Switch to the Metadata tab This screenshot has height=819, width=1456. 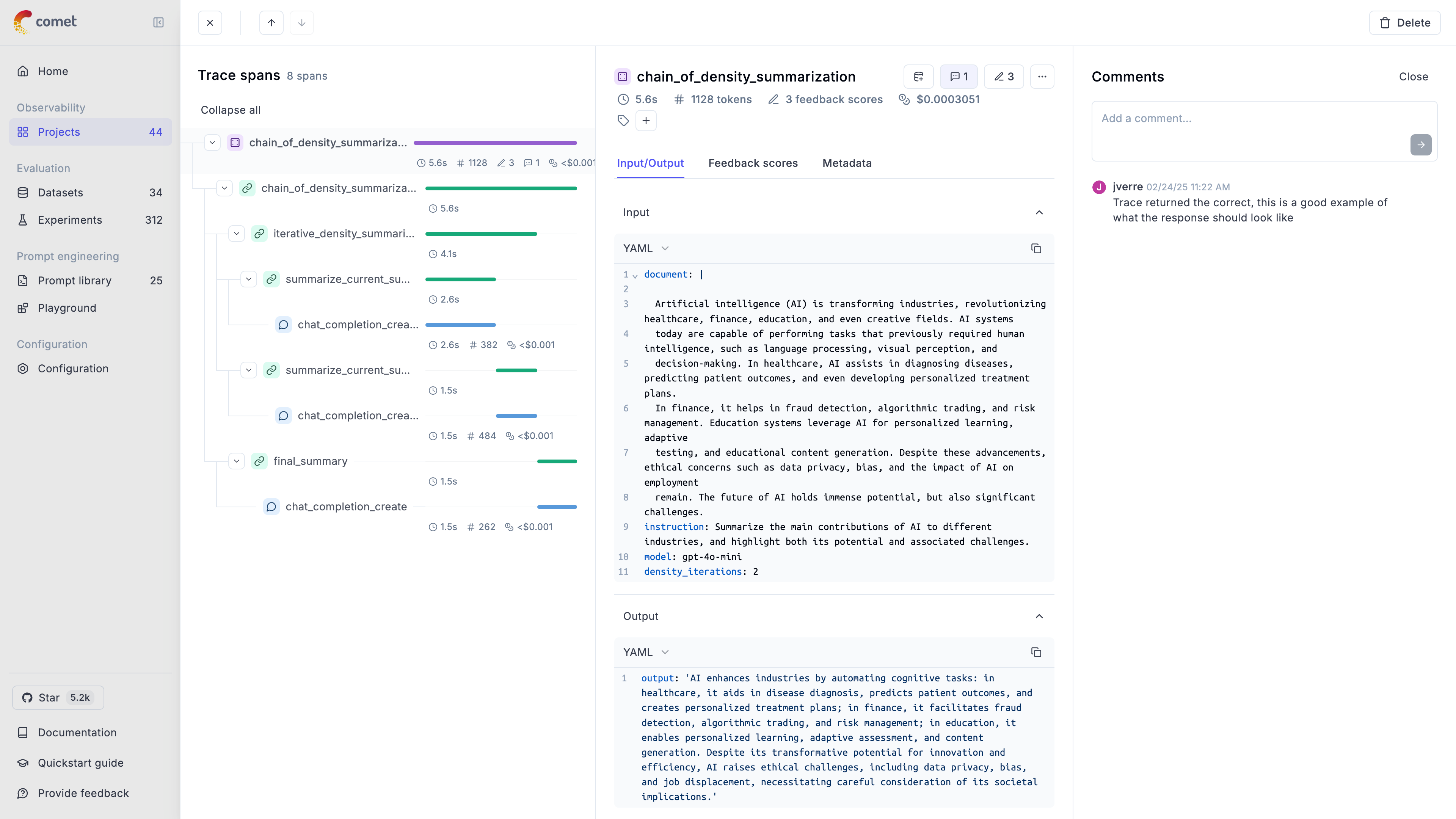pos(847,163)
